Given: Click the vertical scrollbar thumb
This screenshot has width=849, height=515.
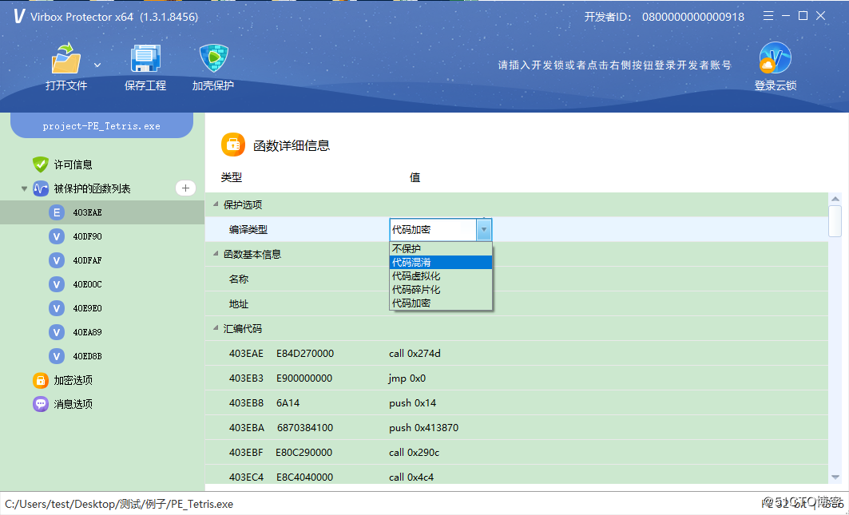Looking at the screenshot, I should (835, 221).
